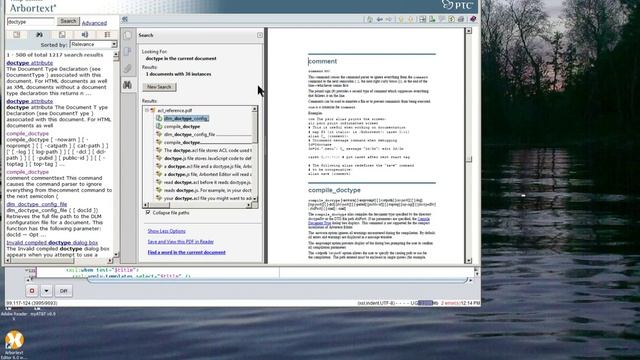Open the 'dlm_doctype_config_file' result link in left panel
The width and height of the screenshot is (640, 360).
37,204
